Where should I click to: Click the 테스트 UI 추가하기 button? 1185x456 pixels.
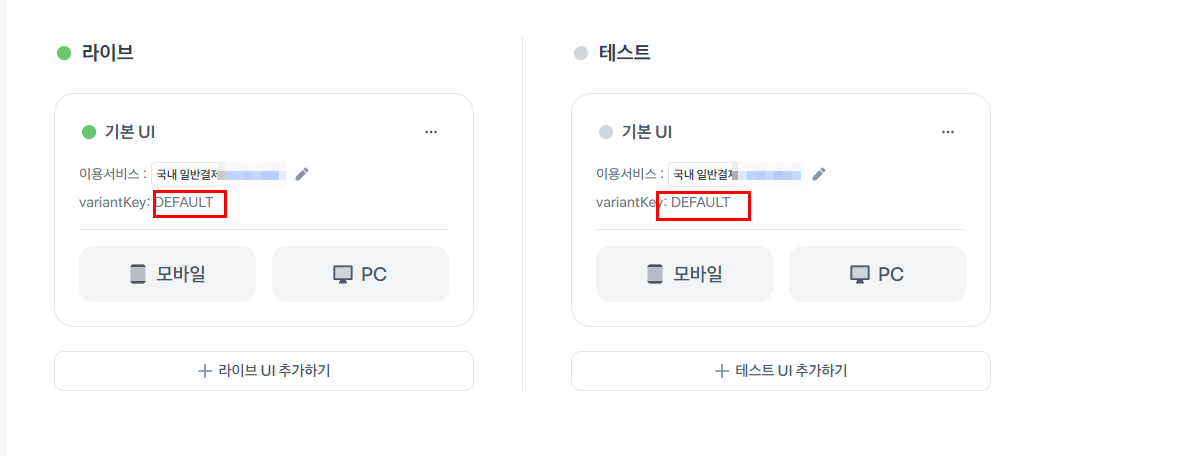(x=781, y=371)
